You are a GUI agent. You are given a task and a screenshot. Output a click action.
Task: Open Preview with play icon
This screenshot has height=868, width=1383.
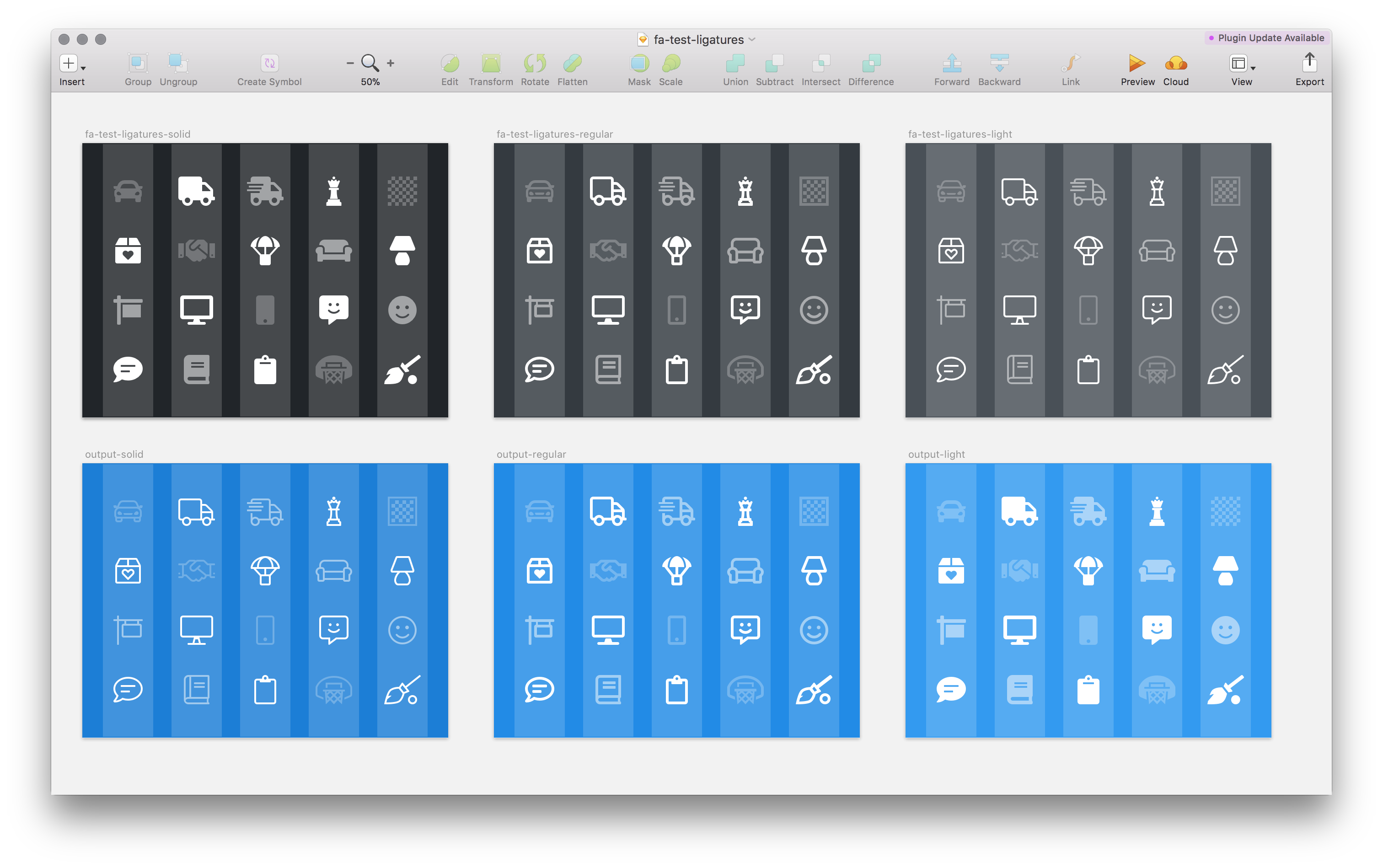1136,63
